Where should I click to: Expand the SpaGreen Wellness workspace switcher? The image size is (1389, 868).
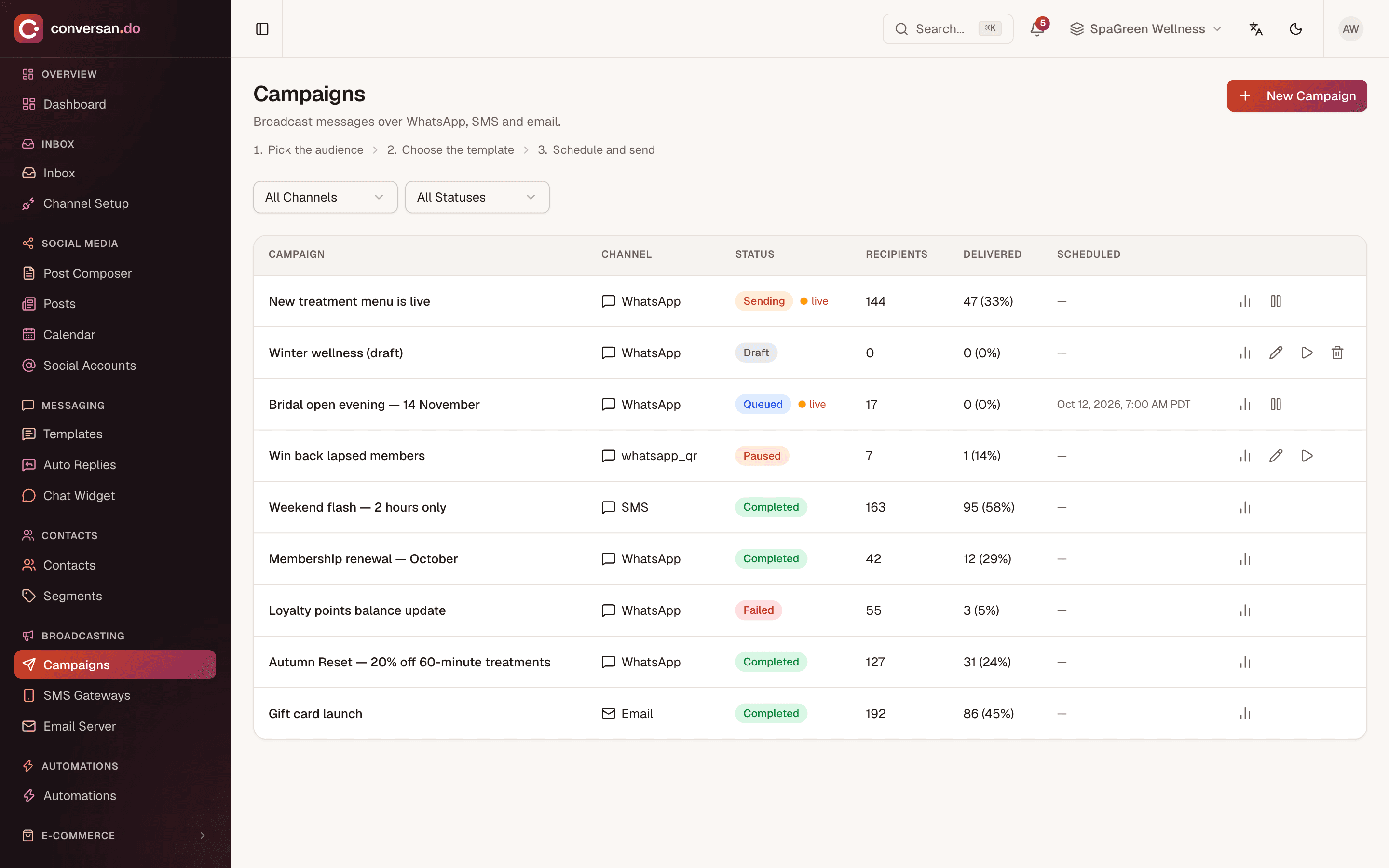(x=1145, y=29)
